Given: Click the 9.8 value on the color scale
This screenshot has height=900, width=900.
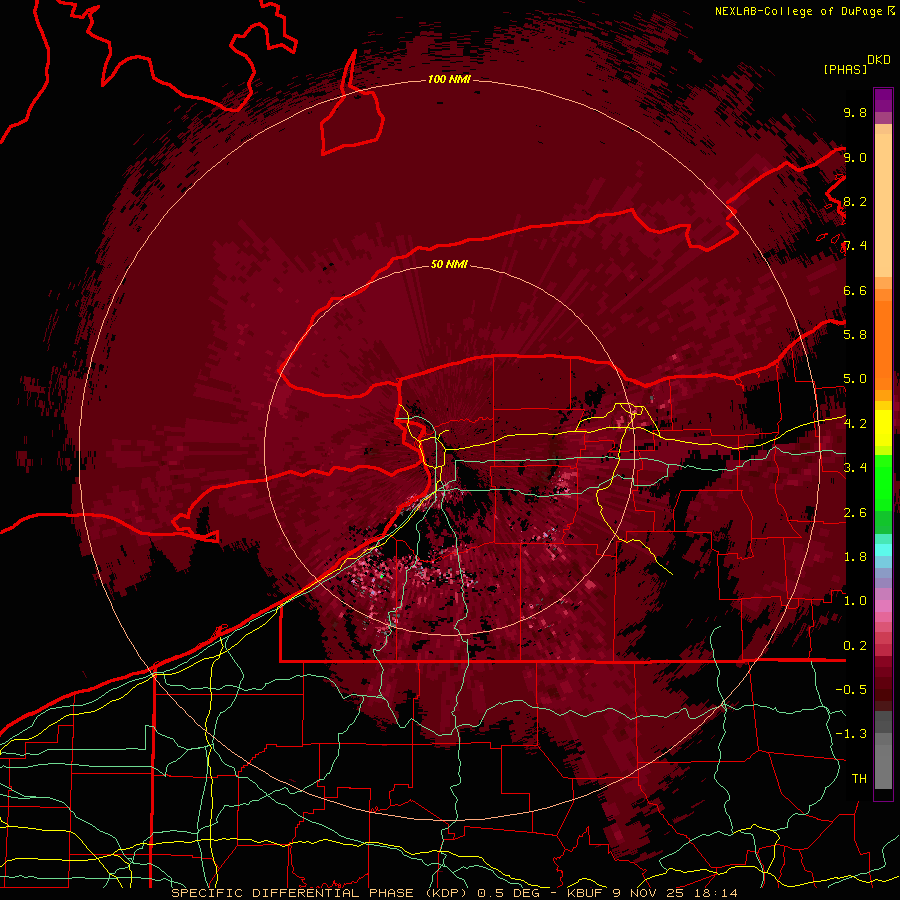Looking at the screenshot, I should click(x=855, y=113).
